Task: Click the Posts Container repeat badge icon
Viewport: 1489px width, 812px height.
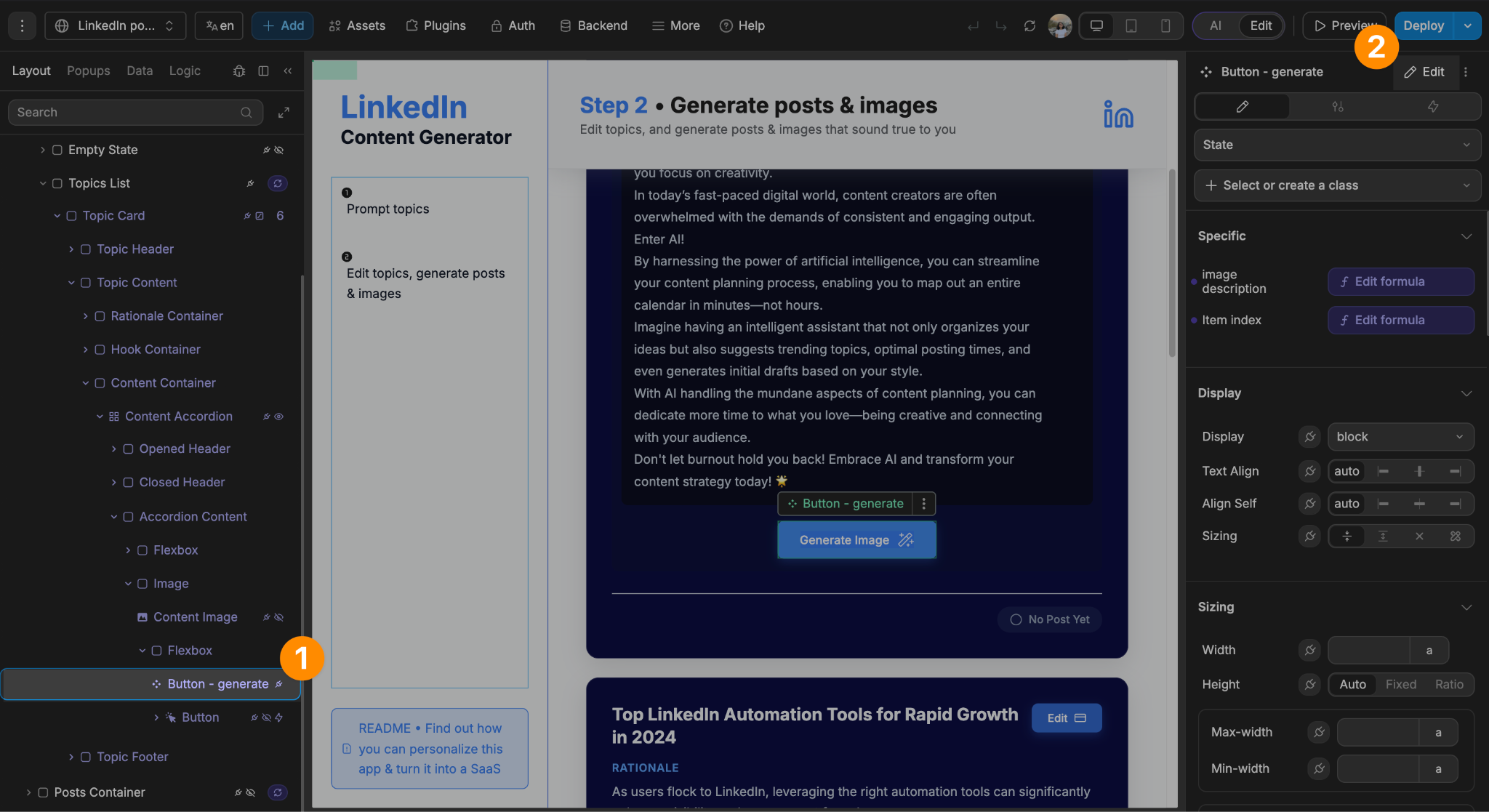Action: pos(278,792)
